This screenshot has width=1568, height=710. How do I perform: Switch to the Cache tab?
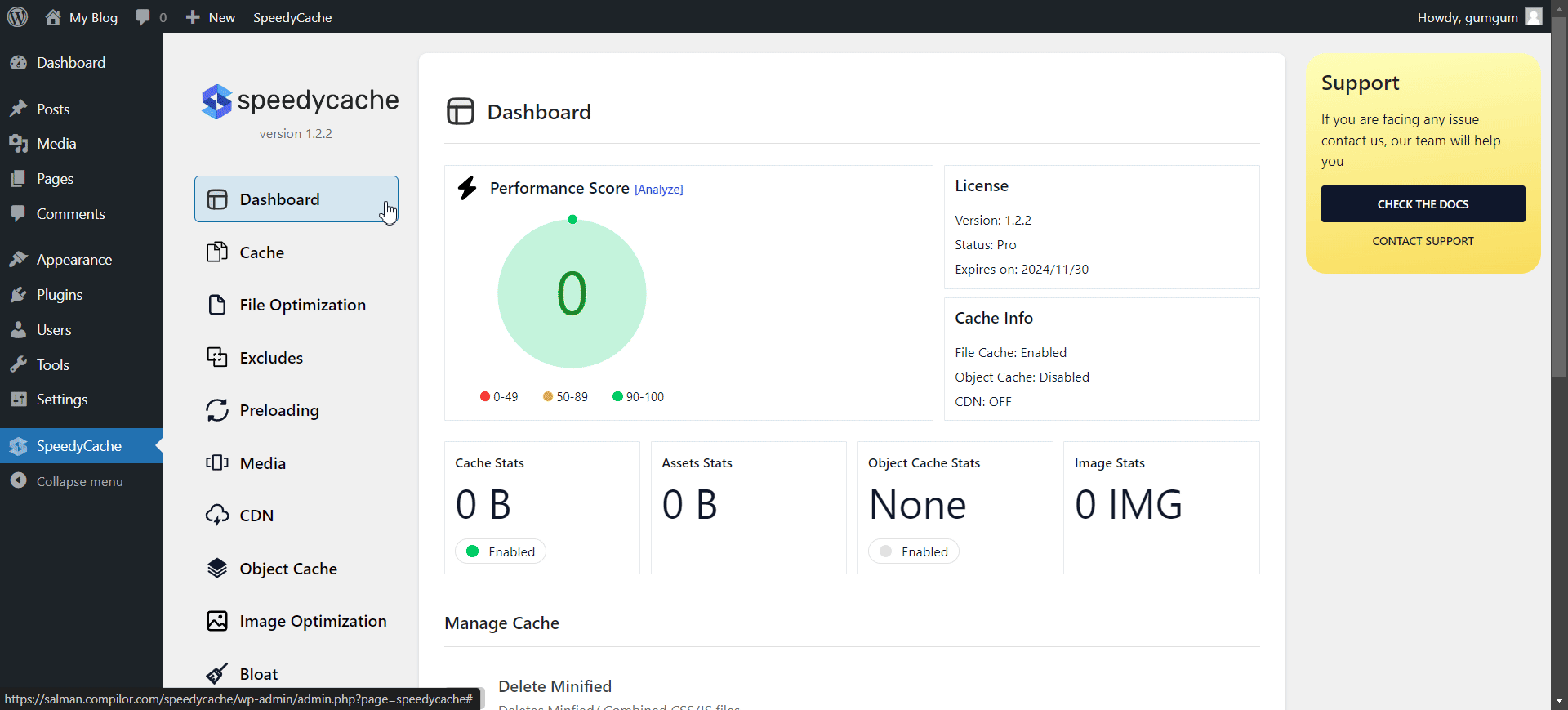296,252
